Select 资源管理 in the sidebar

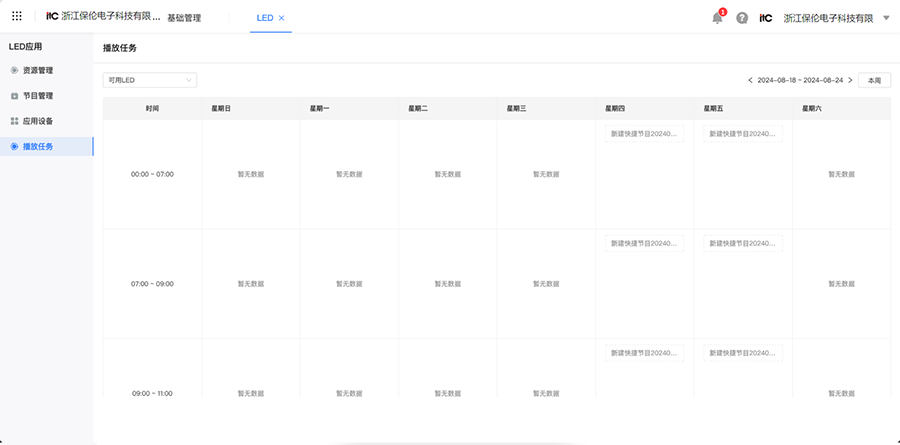click(46, 70)
